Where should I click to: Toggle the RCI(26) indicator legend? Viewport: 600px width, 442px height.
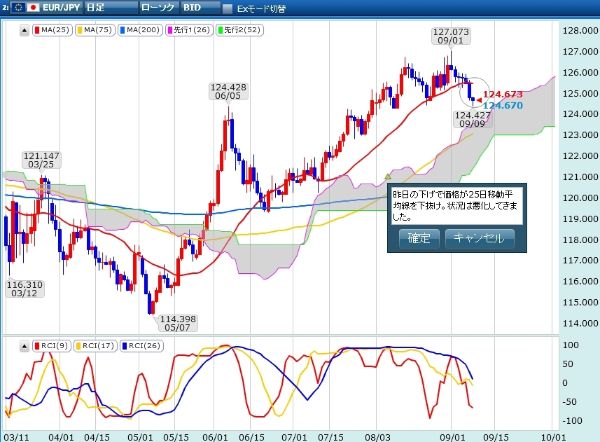pos(142,346)
